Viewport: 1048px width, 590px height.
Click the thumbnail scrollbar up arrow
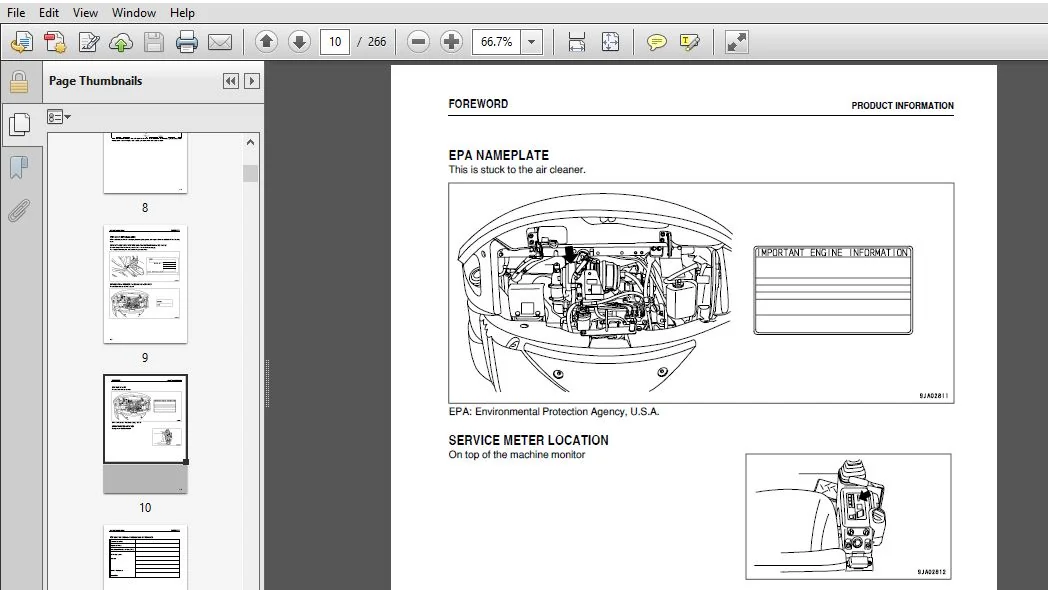click(x=251, y=142)
